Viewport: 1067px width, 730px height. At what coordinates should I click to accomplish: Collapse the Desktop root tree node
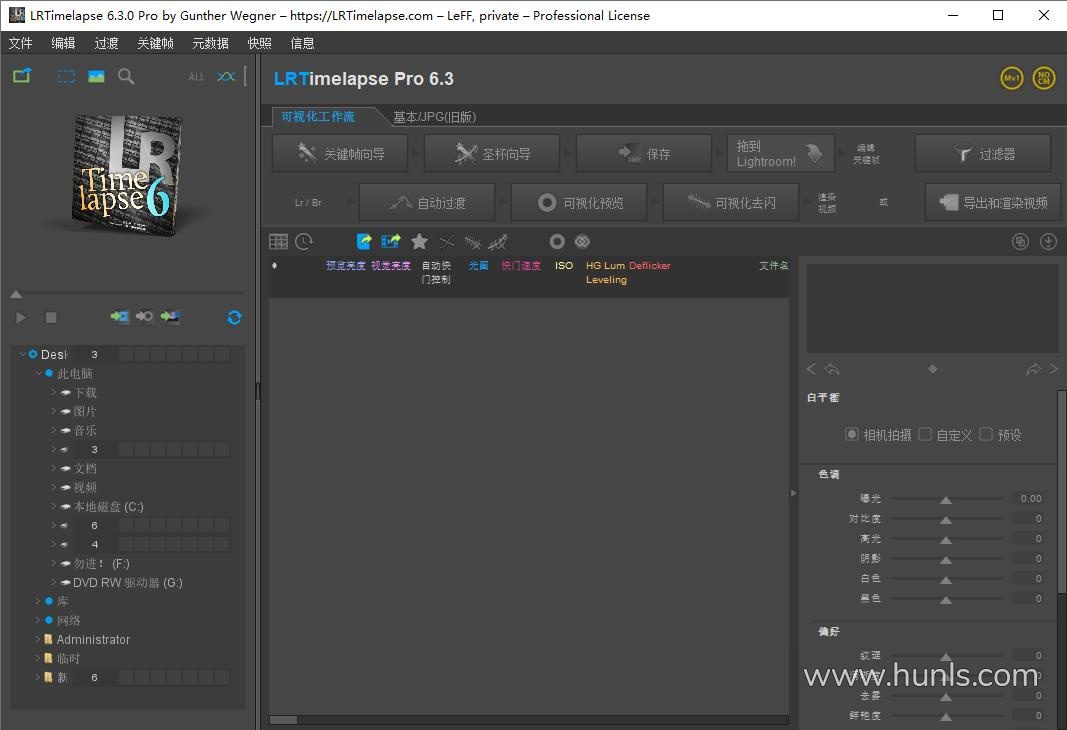click(x=22, y=354)
